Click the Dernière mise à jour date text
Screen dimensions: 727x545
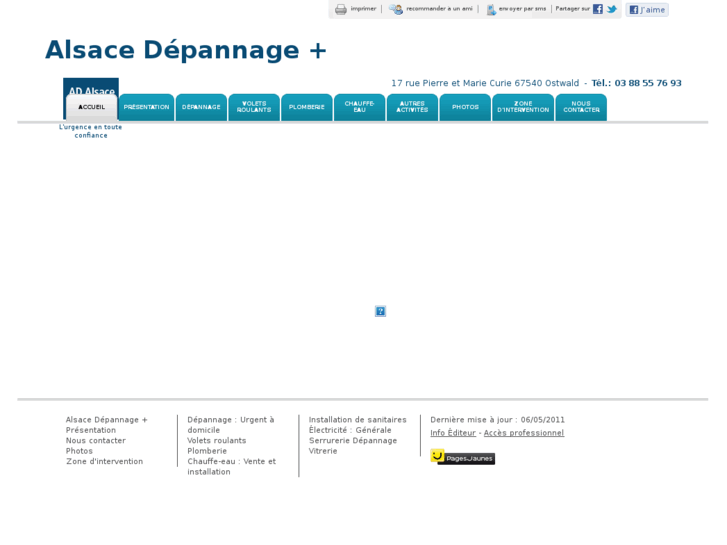(x=497, y=420)
